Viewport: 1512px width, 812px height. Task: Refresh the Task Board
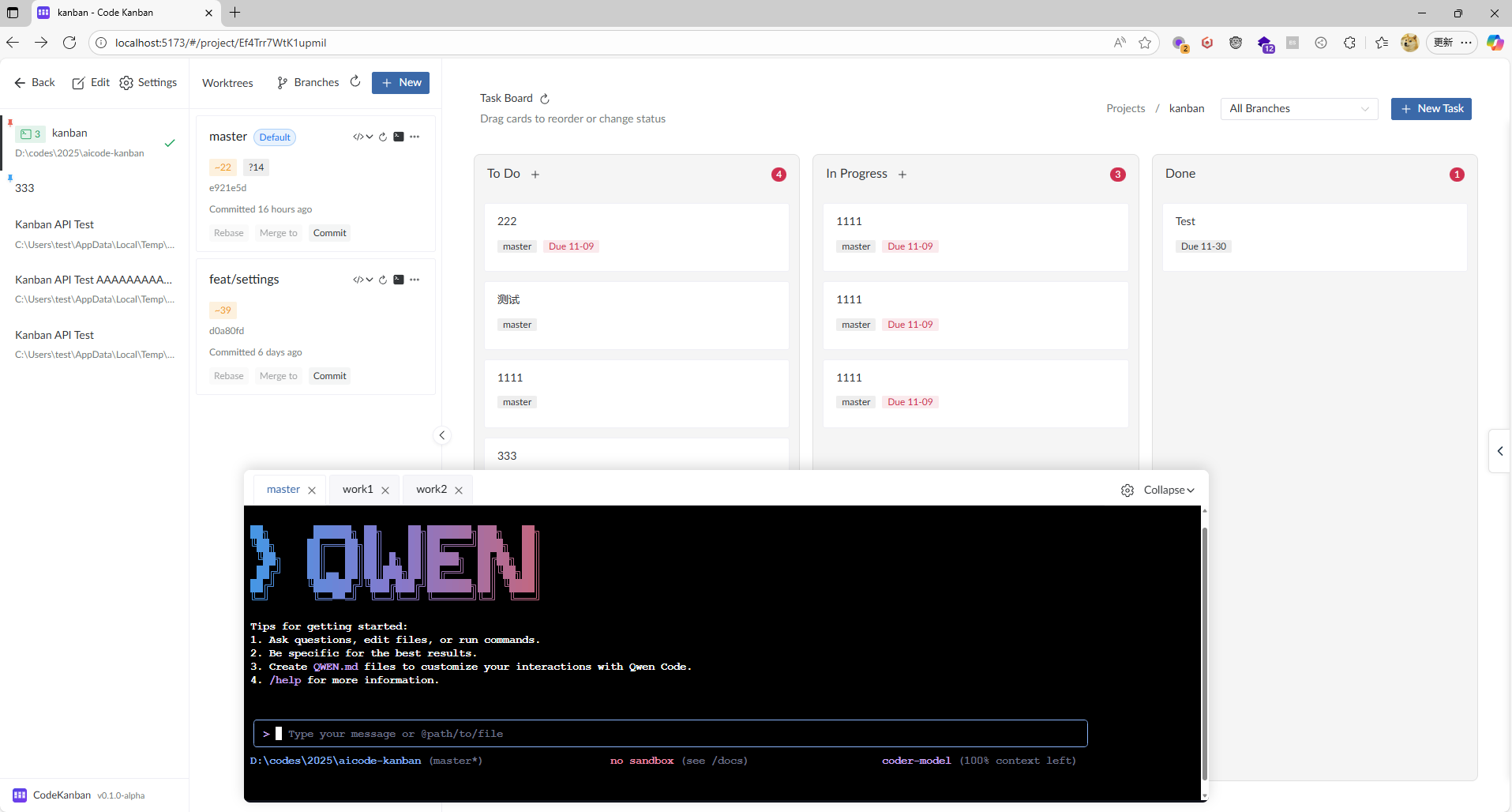(545, 99)
